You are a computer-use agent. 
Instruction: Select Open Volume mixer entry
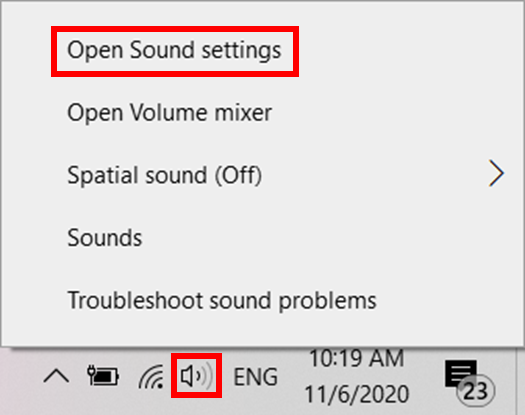coord(169,113)
